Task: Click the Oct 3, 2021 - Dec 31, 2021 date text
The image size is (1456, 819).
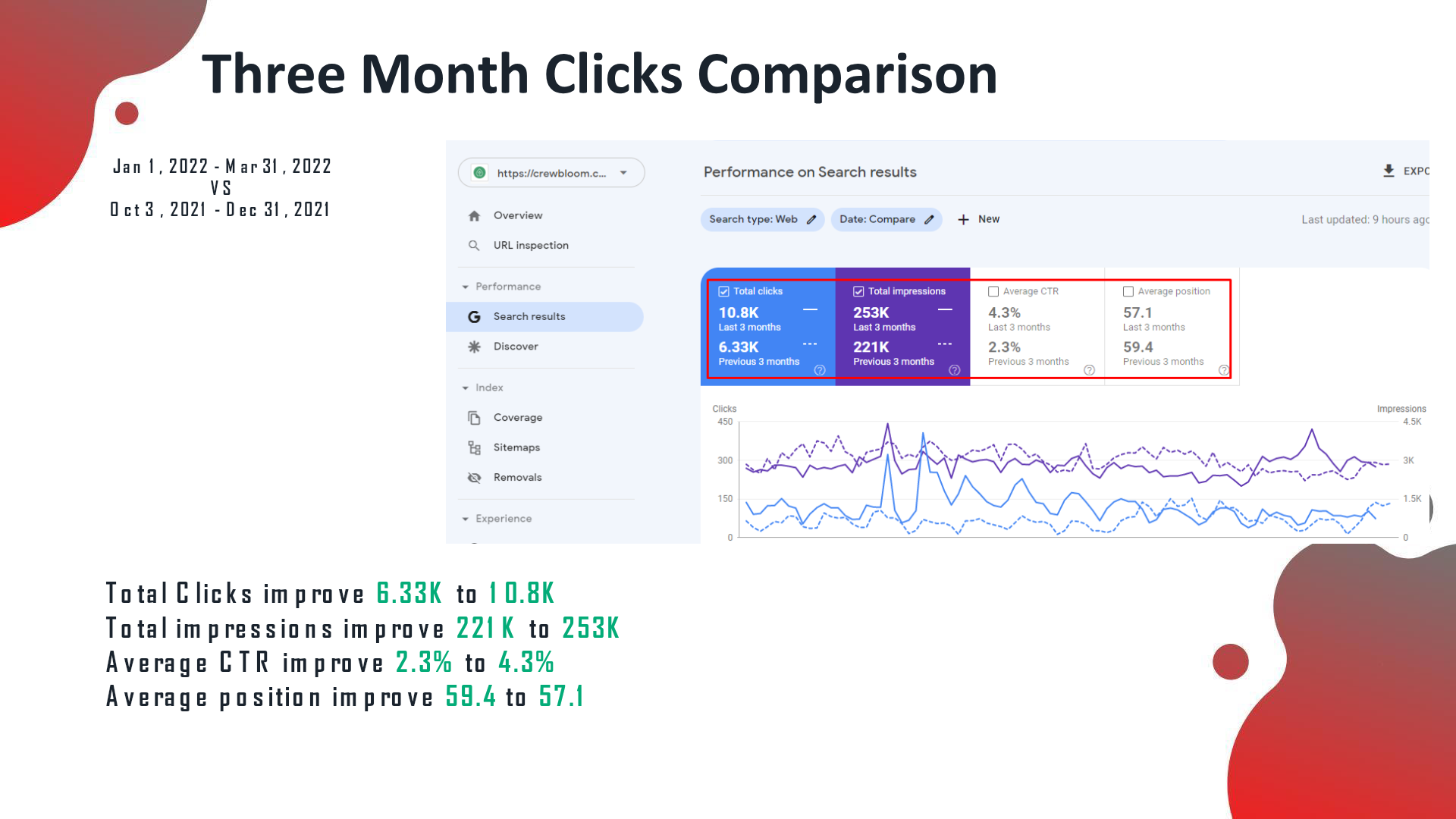Action: [220, 210]
